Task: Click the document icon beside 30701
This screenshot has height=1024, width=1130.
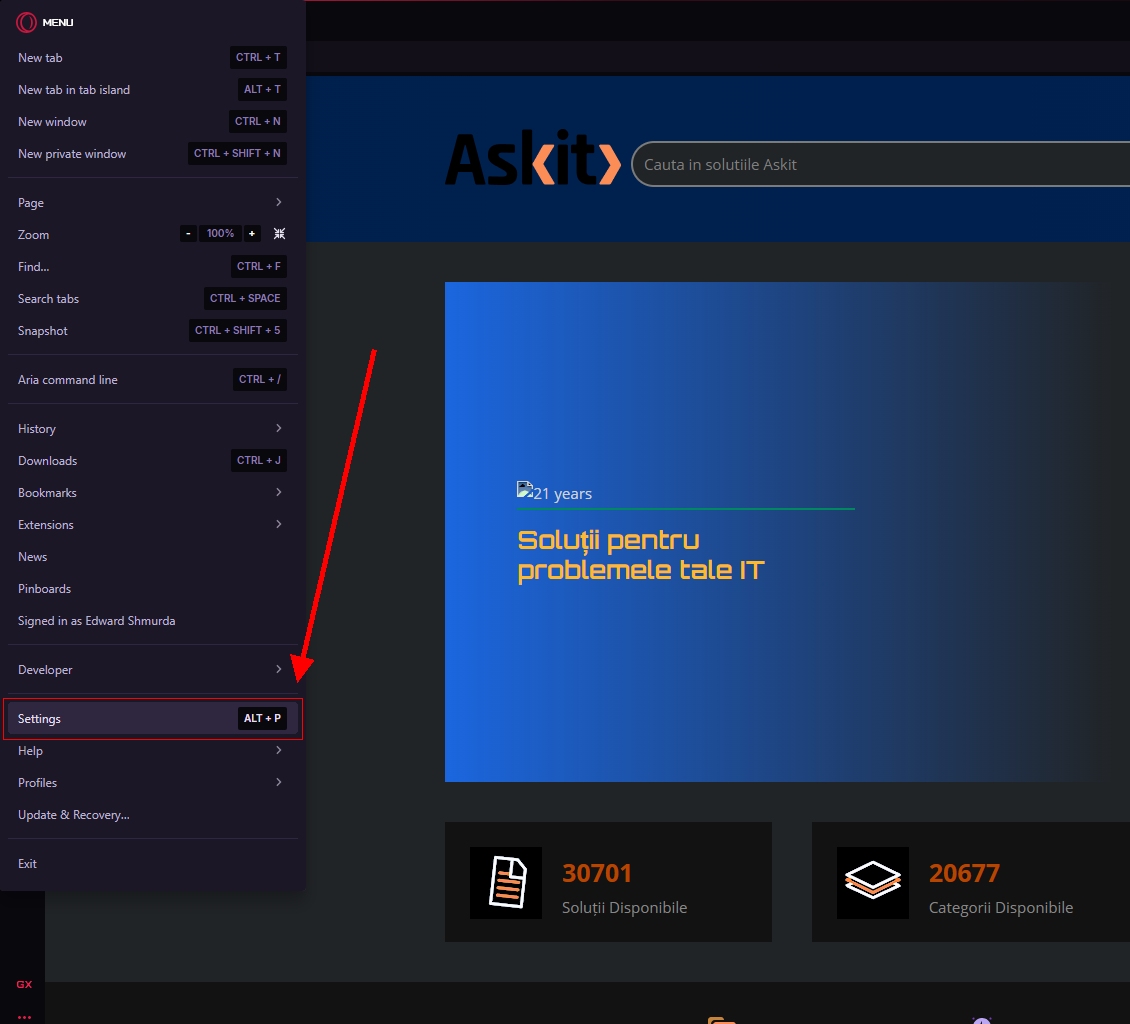Action: [x=506, y=882]
